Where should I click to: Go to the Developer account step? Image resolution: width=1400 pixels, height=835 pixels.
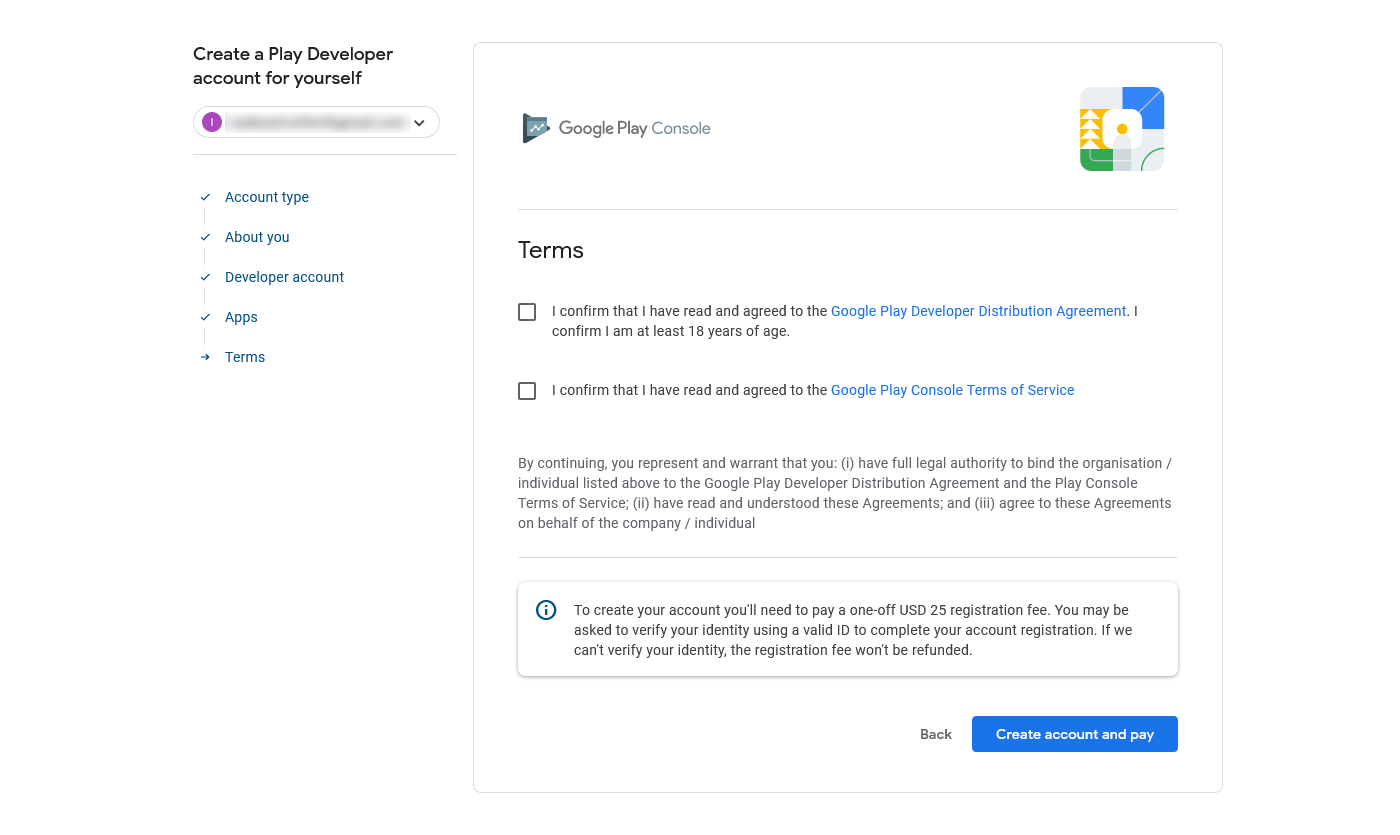(x=284, y=277)
